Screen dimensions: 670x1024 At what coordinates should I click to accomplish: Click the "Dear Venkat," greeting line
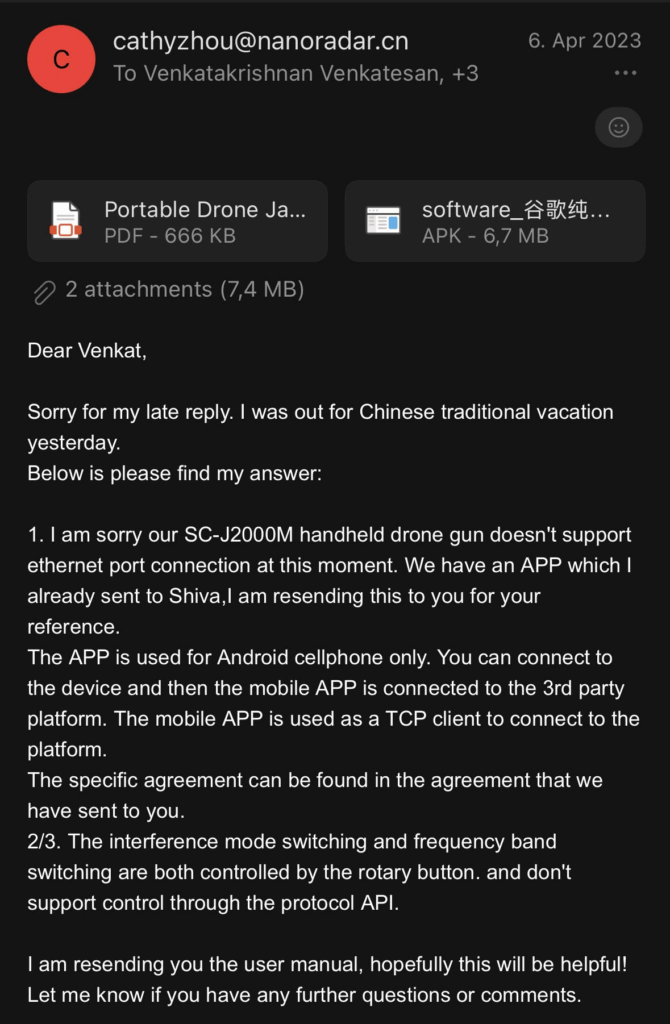(87, 351)
